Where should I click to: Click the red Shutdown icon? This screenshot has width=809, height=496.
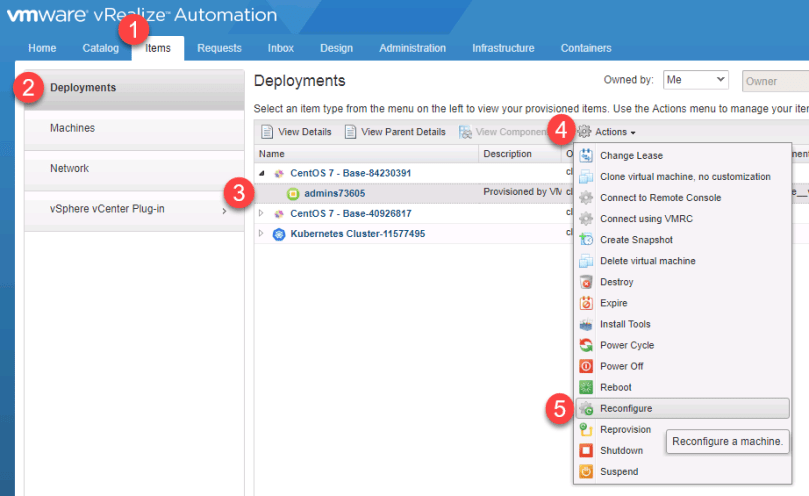pos(587,450)
